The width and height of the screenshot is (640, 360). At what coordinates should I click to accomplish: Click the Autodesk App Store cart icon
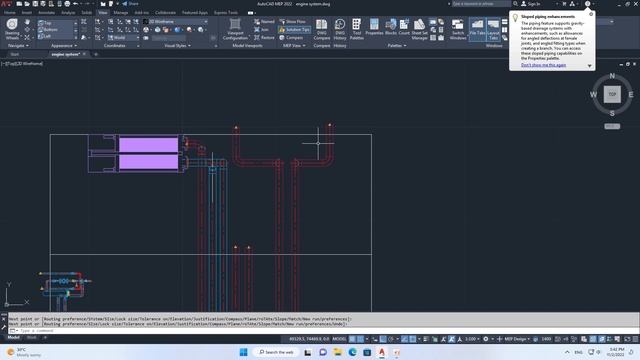[564, 4]
